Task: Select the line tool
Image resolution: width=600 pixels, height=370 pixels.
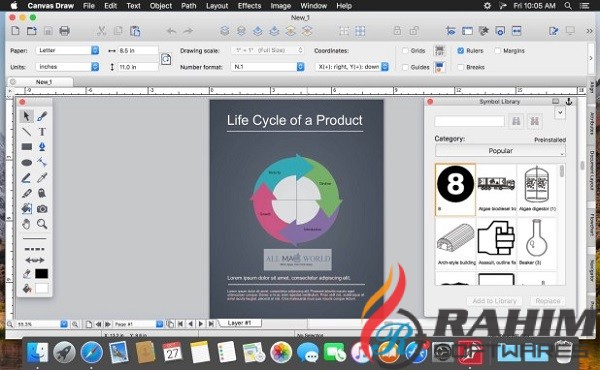Action: pyautogui.click(x=26, y=132)
